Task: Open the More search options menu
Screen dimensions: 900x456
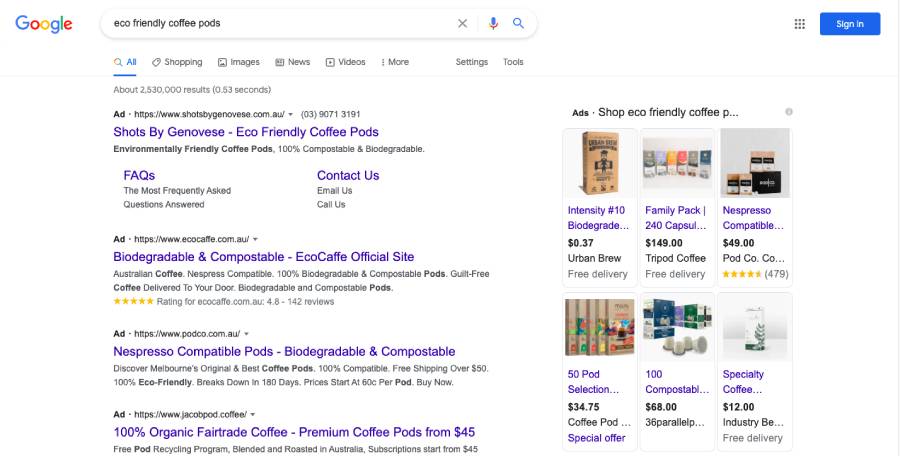Action: coord(395,62)
